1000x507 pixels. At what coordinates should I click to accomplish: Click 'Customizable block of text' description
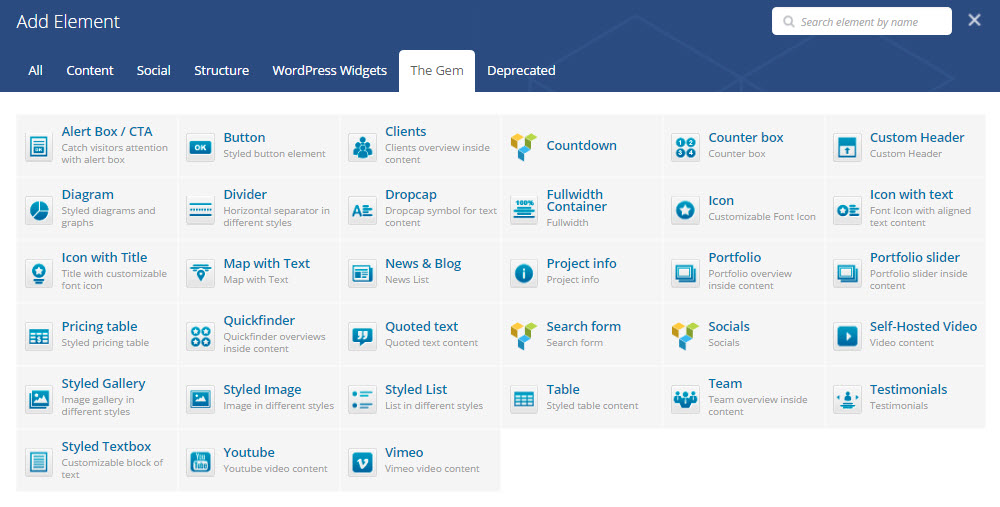click(x=112, y=469)
